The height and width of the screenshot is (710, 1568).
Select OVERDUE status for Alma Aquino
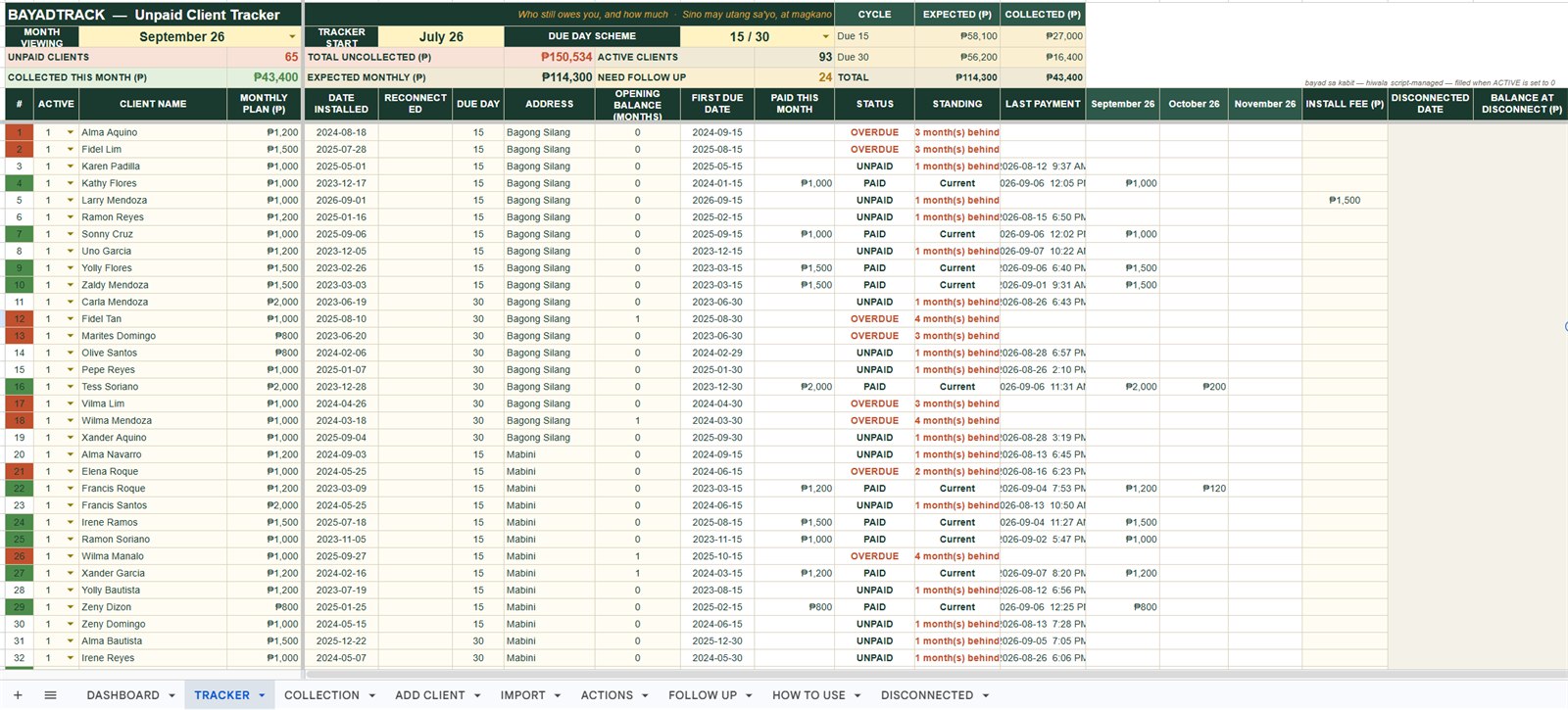point(874,132)
